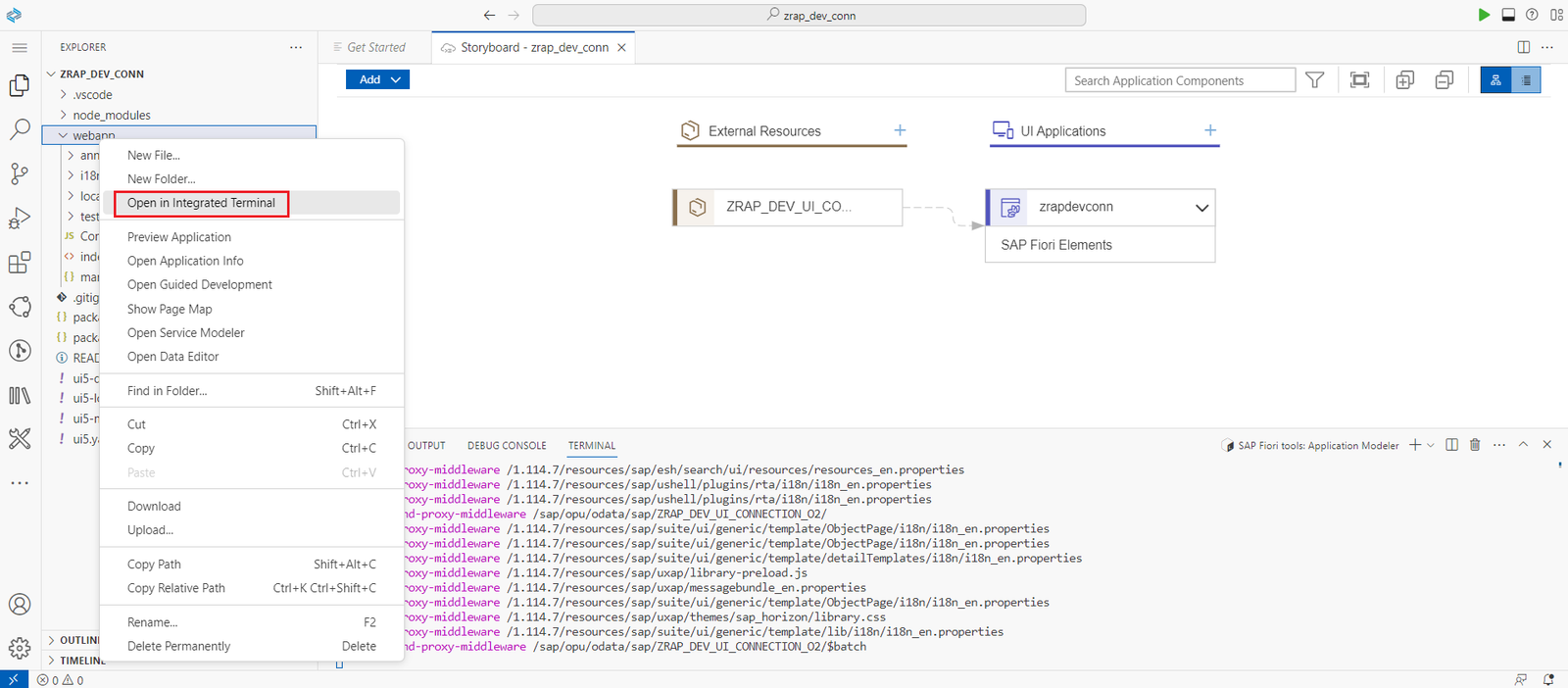This screenshot has height=688, width=1568.
Task: Switch to the Get Started tab
Action: click(375, 47)
